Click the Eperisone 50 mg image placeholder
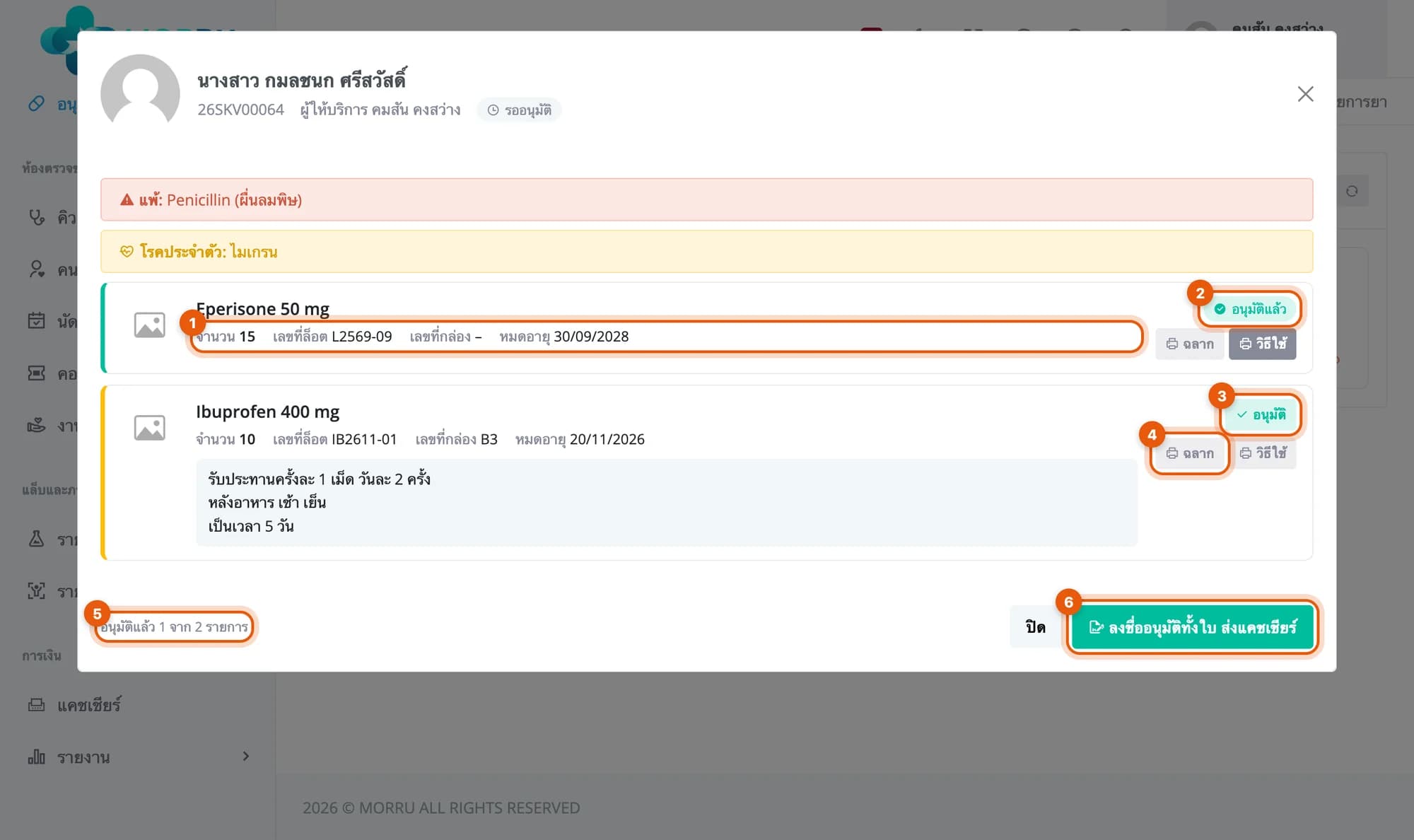The image size is (1414, 840). 149,325
